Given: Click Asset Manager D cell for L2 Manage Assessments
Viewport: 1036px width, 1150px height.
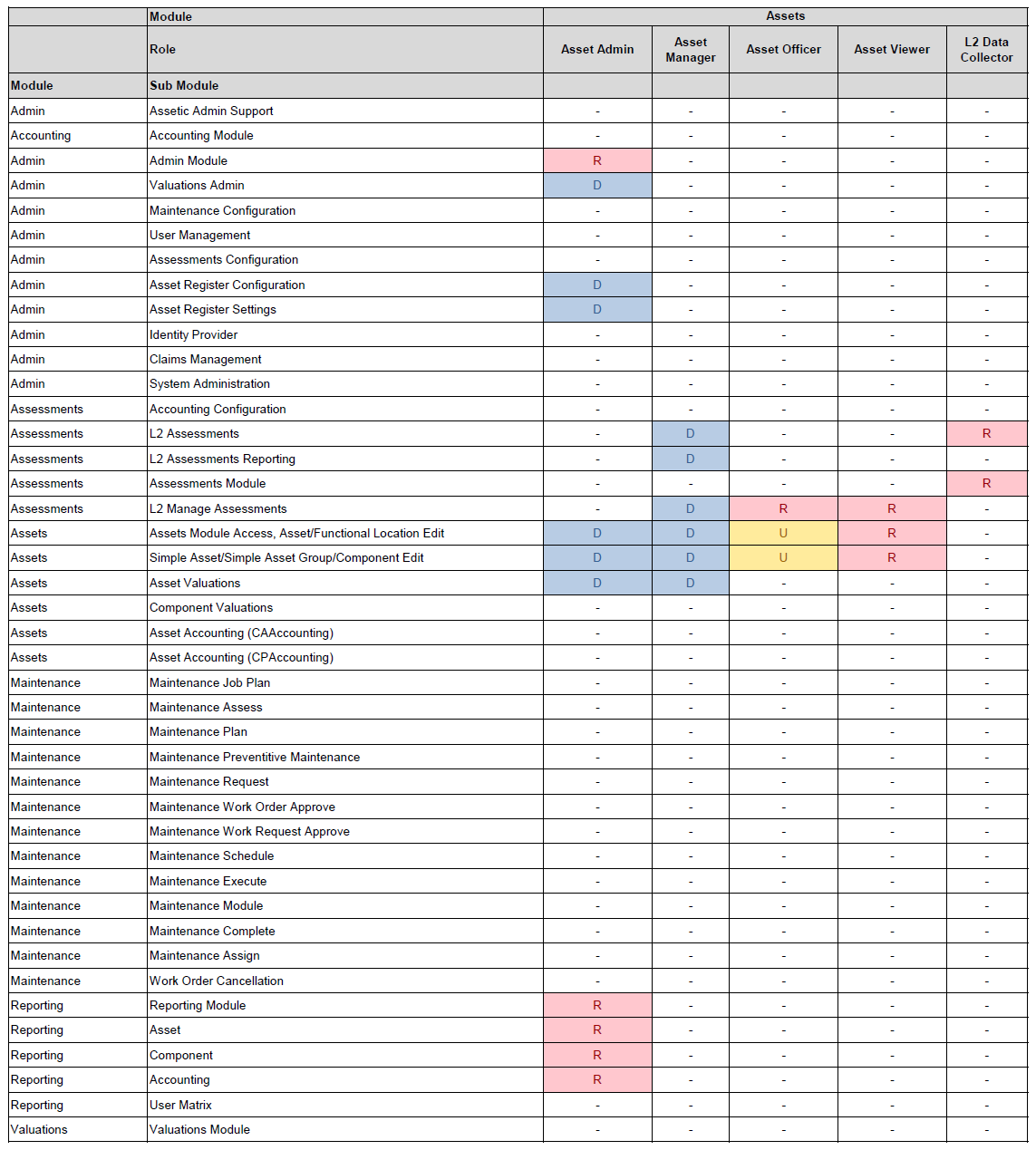Looking at the screenshot, I should [691, 508].
